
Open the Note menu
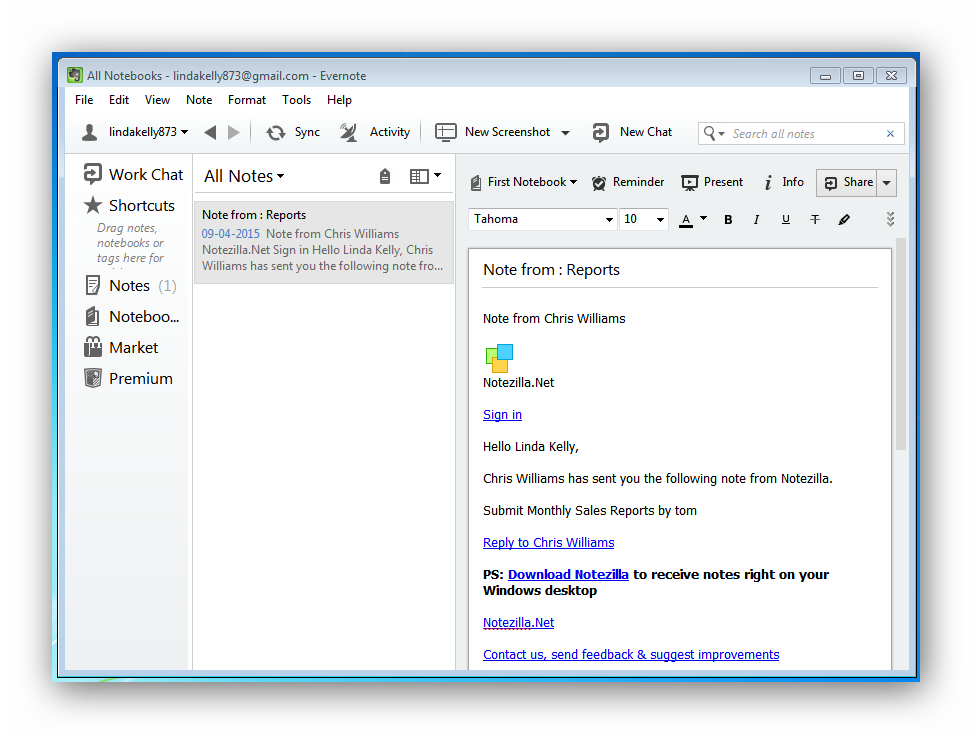tap(199, 100)
